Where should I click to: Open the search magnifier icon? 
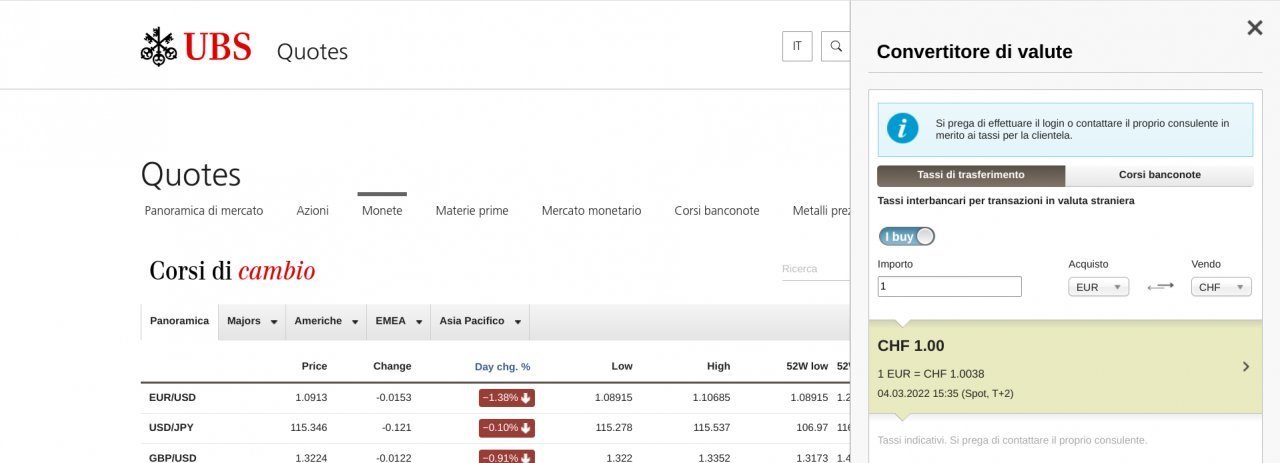(835, 46)
